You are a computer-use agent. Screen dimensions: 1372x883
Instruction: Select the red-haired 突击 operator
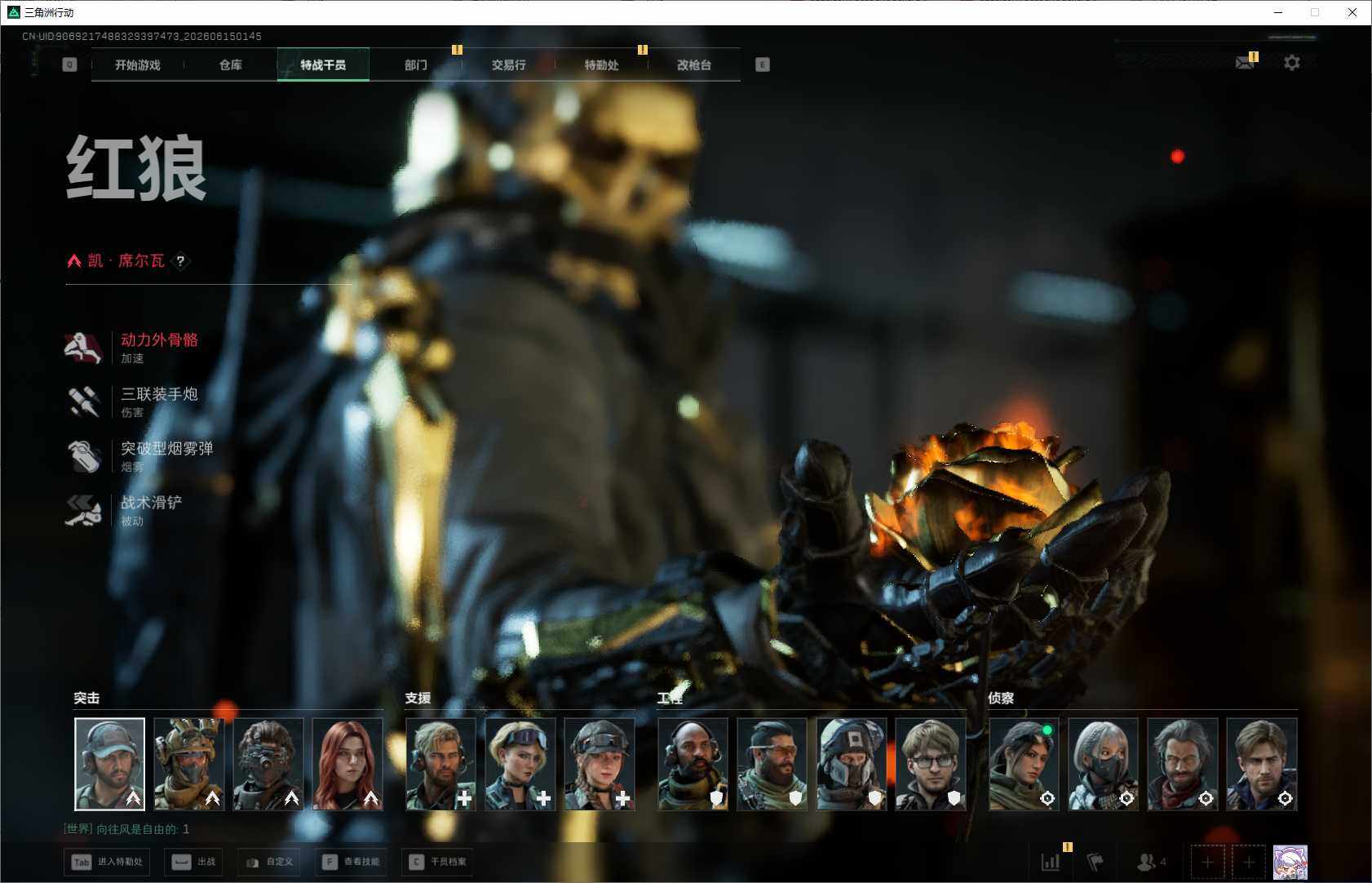tap(347, 764)
